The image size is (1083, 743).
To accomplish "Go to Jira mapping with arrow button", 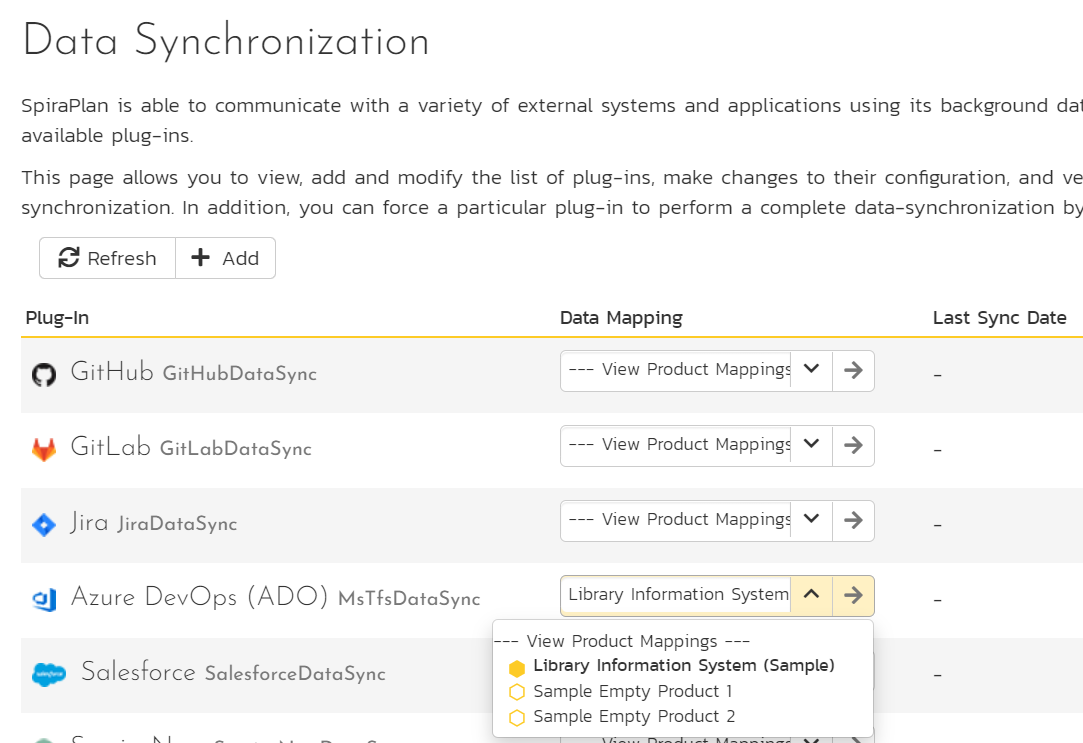I will [854, 521].
